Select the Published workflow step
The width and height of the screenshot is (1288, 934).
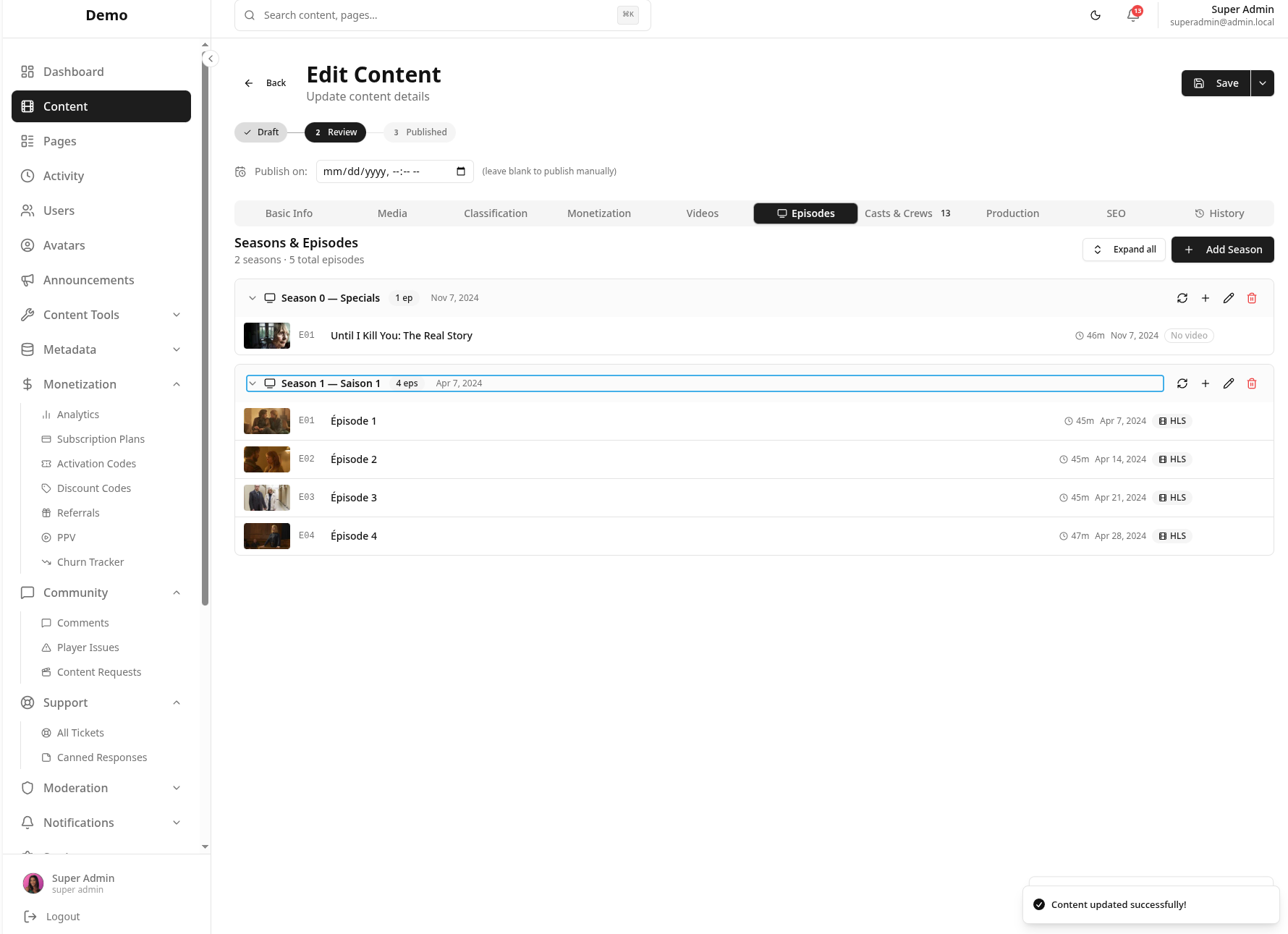point(419,132)
